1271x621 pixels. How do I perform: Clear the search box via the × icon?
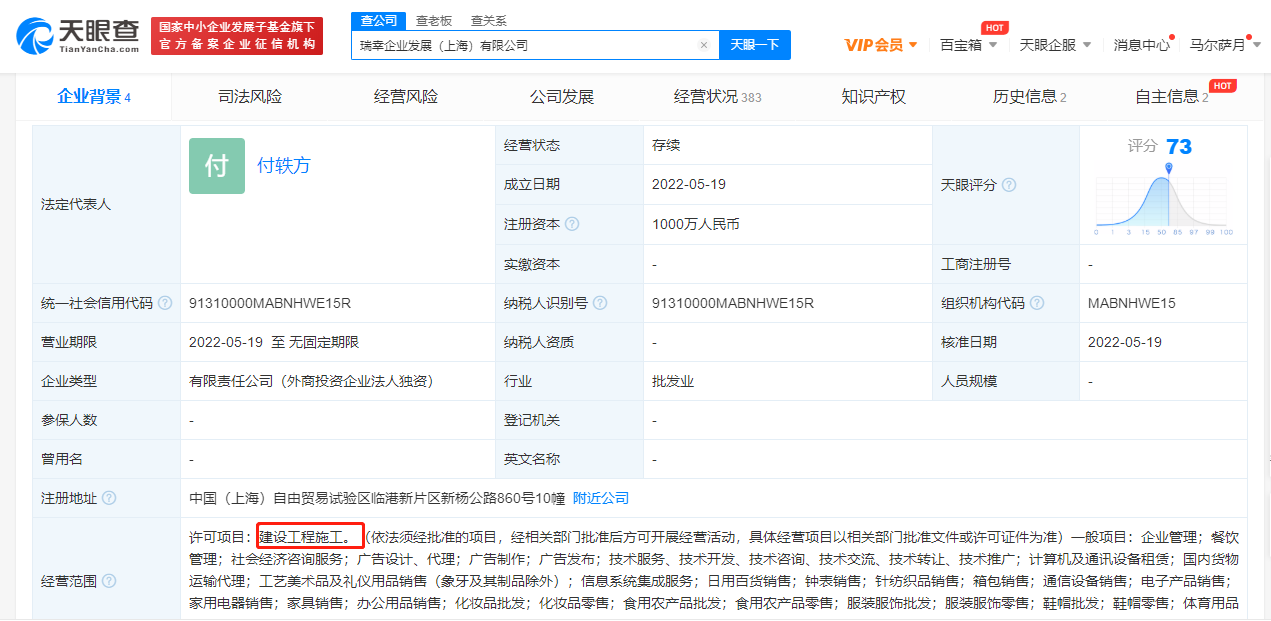[x=703, y=44]
